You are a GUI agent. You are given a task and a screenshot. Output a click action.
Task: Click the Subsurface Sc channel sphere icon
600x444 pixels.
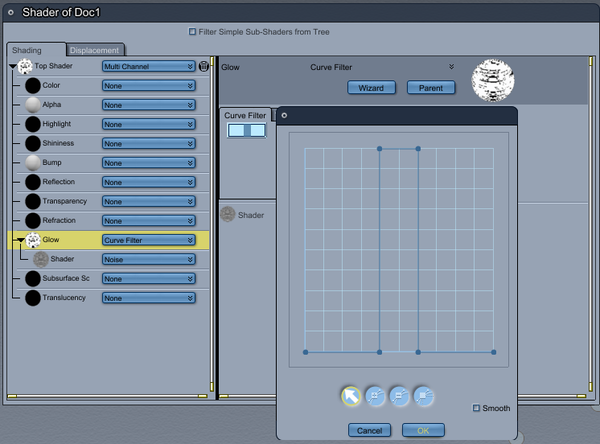coord(33,279)
